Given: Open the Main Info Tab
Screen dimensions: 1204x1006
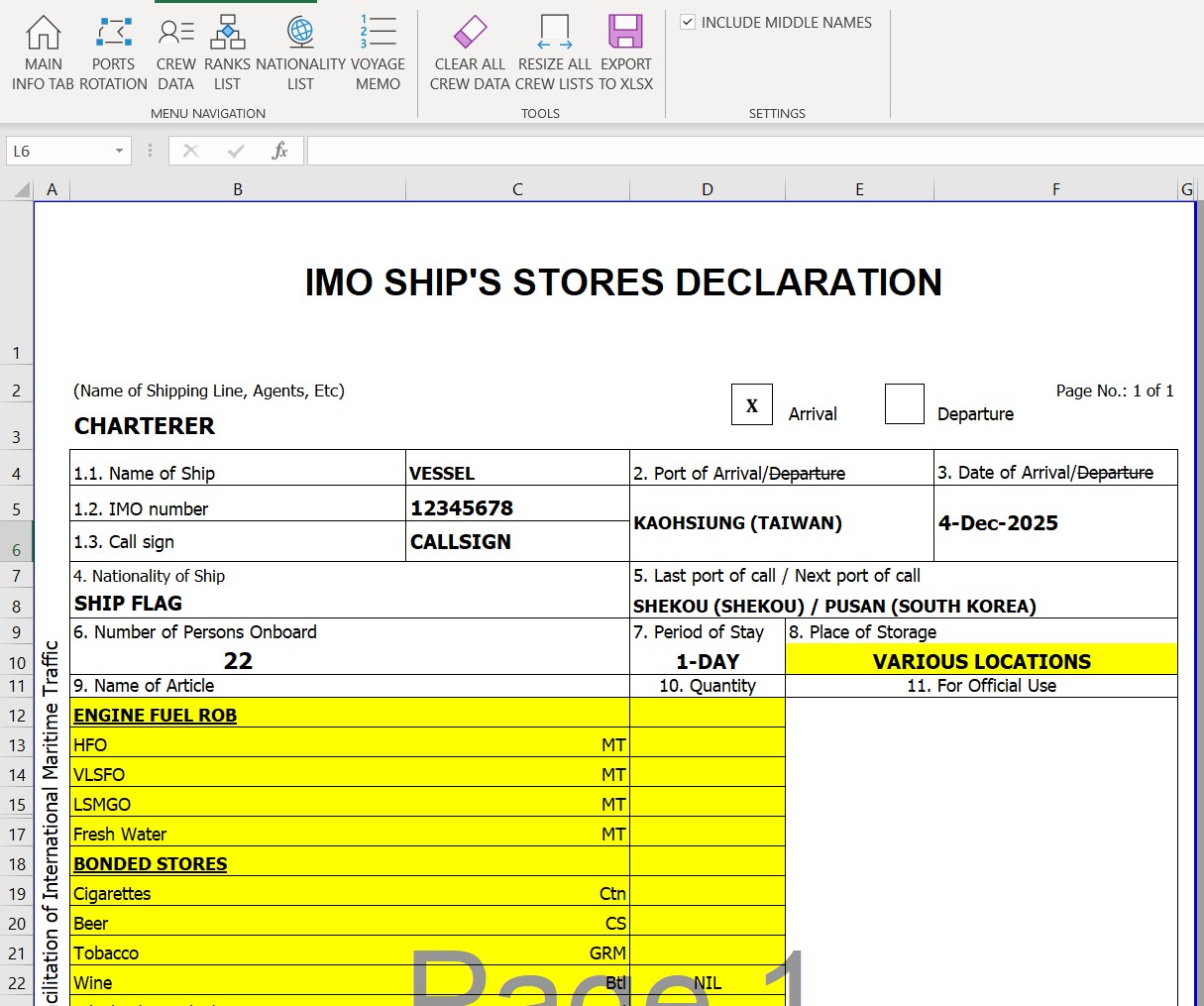Looking at the screenshot, I should [x=43, y=54].
